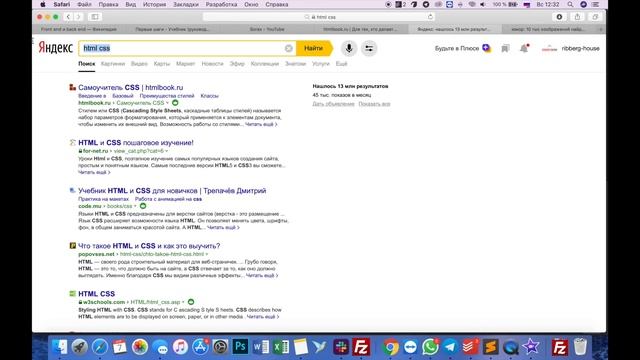Open the 'Ещё' more services tab
Screen dimensions: 640x360
tap(341, 64)
